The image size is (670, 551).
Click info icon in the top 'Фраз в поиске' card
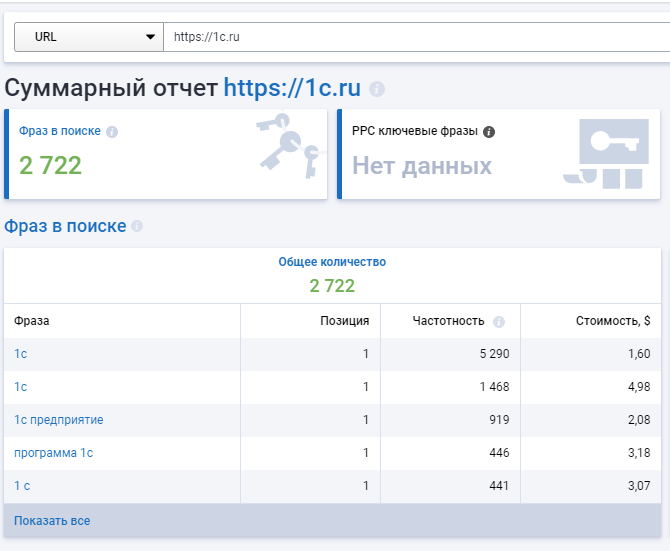pos(112,131)
